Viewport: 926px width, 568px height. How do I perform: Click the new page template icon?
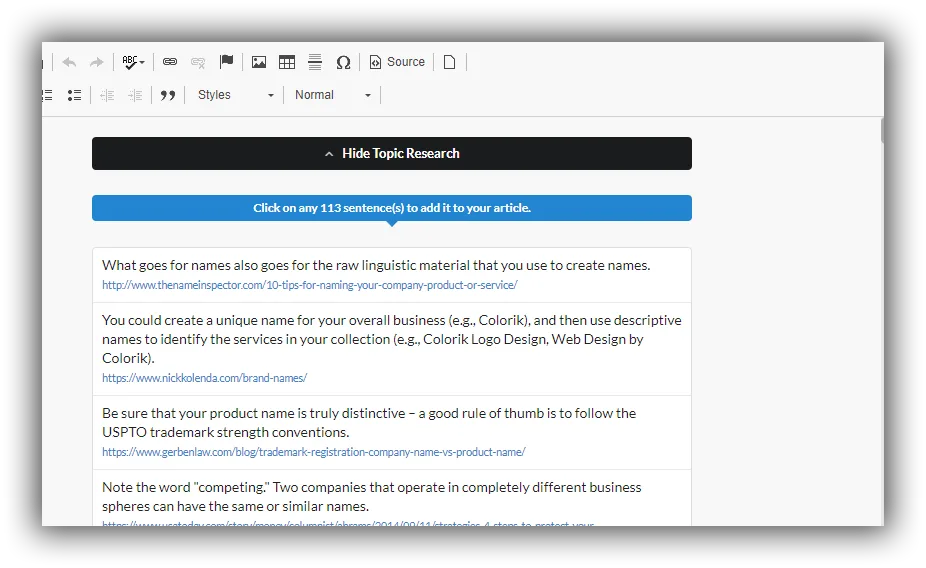449,62
